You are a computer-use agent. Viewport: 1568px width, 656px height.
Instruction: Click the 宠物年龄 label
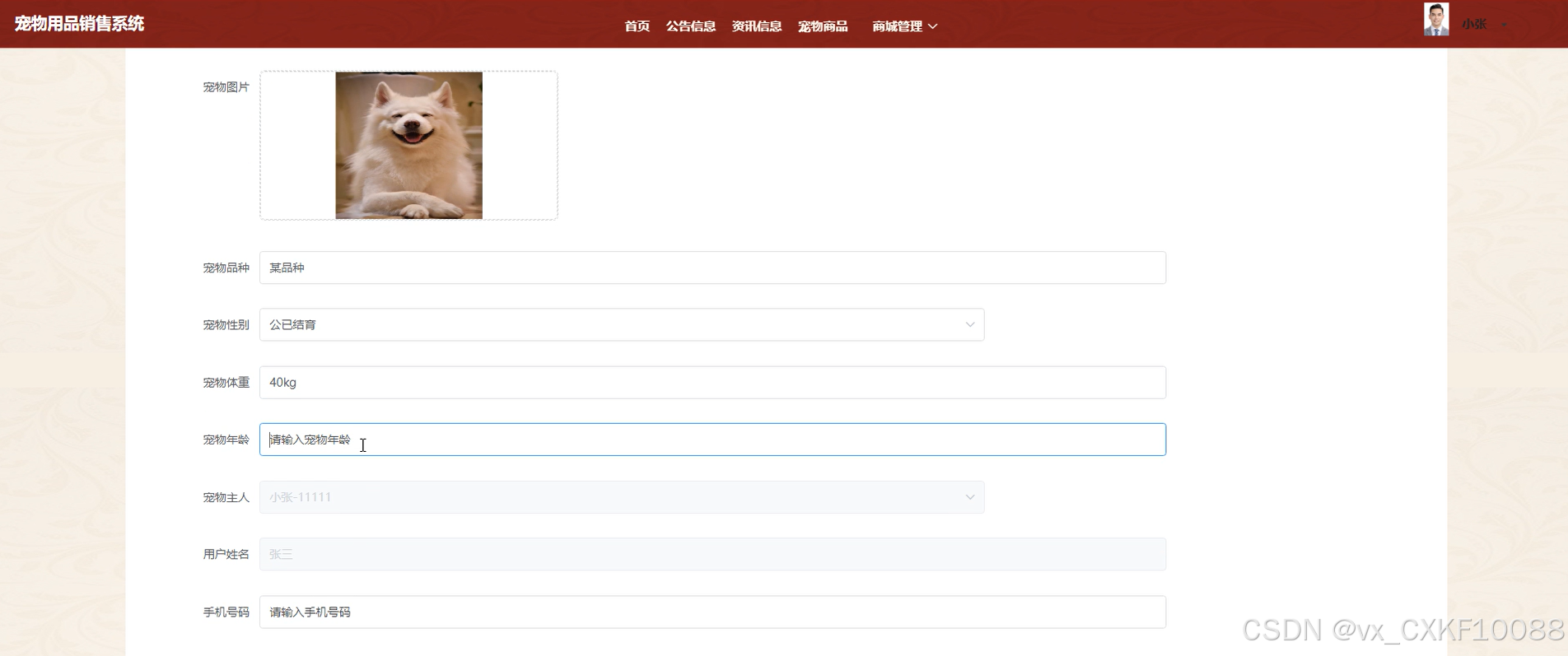coord(226,440)
